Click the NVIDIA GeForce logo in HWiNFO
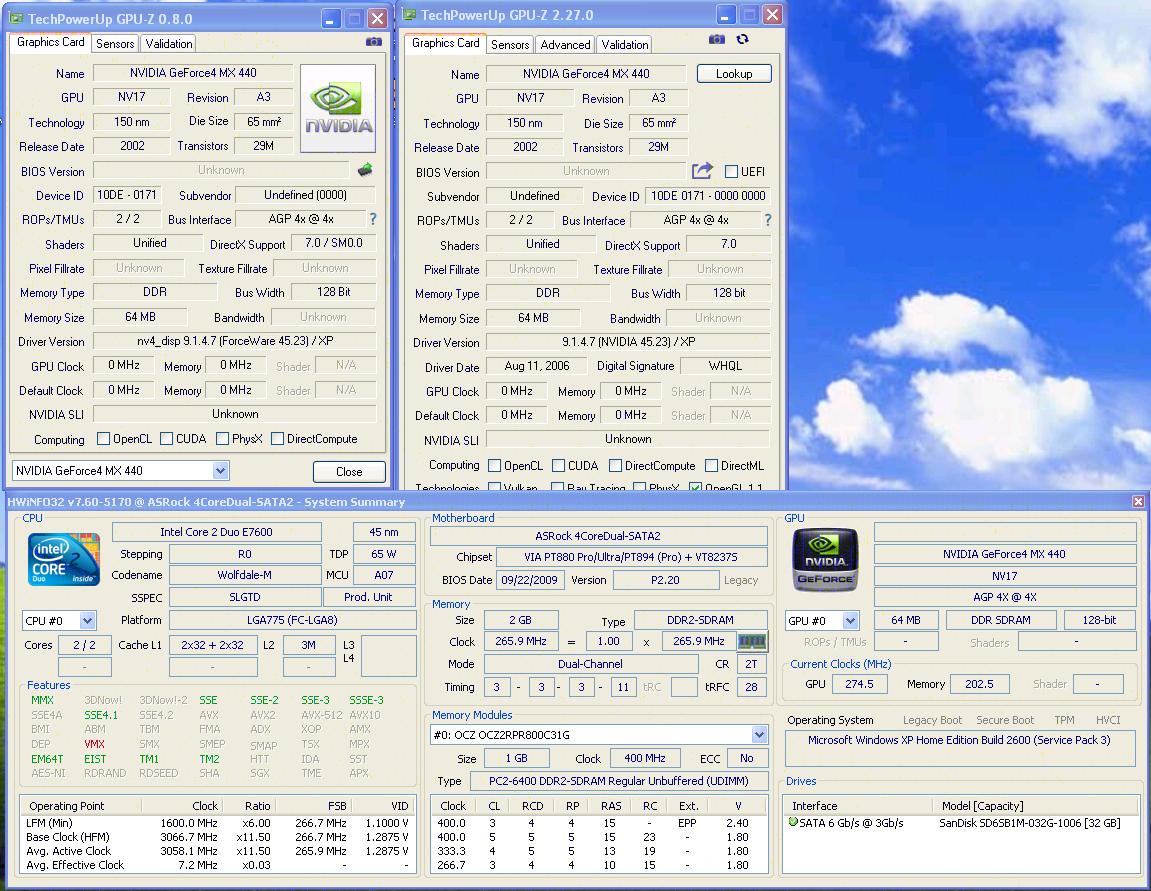Screen dimensions: 1151x891 pyautogui.click(x=825, y=558)
